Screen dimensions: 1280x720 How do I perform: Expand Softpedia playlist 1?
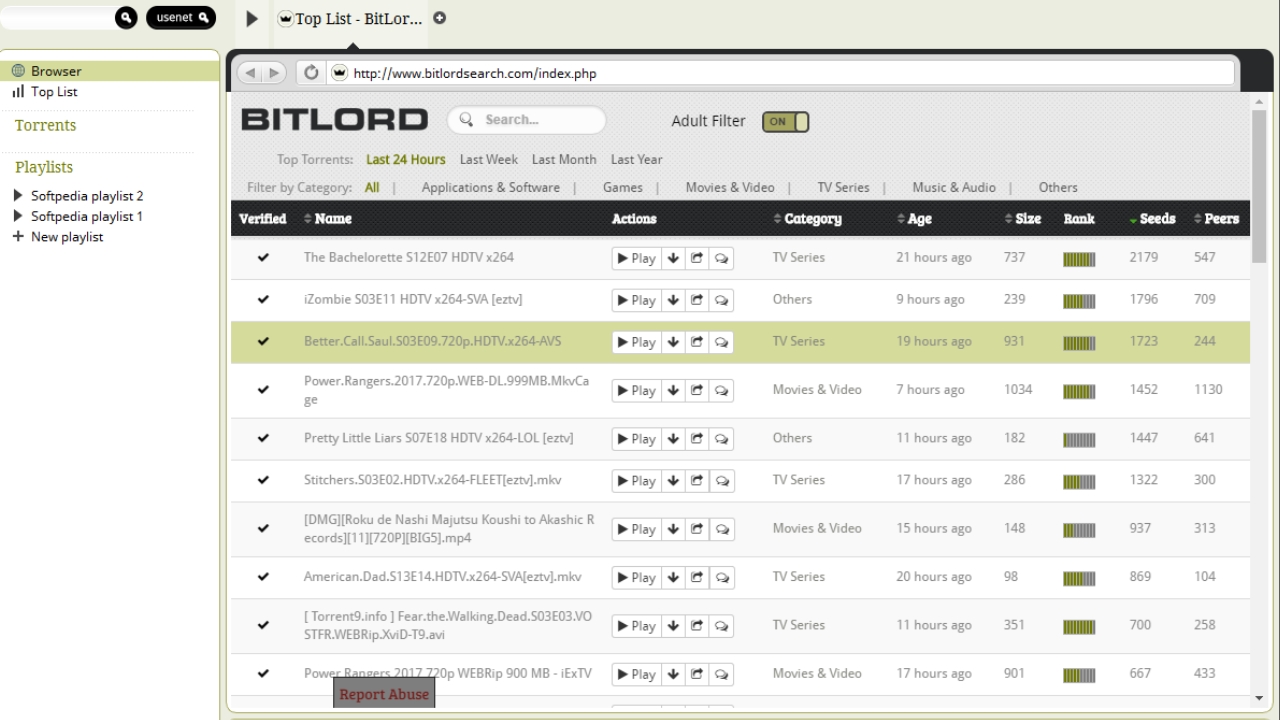18,216
